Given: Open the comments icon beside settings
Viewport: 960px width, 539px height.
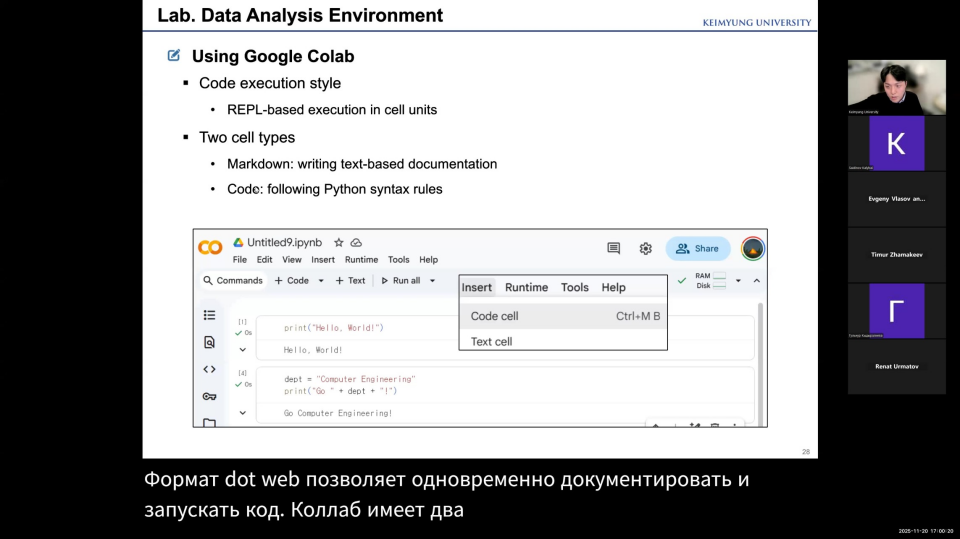Looking at the screenshot, I should [x=613, y=249].
